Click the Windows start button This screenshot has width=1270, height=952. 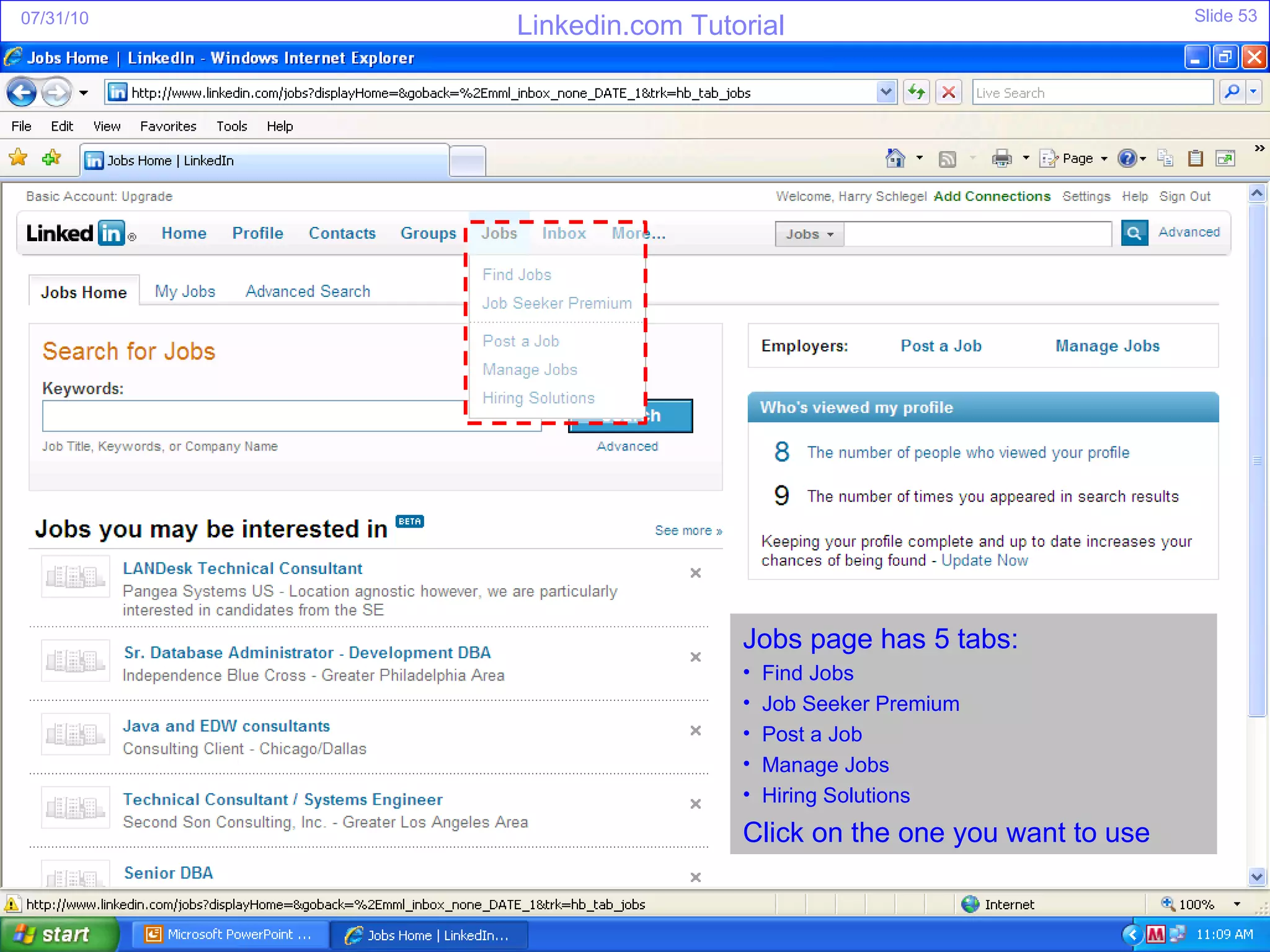point(60,935)
